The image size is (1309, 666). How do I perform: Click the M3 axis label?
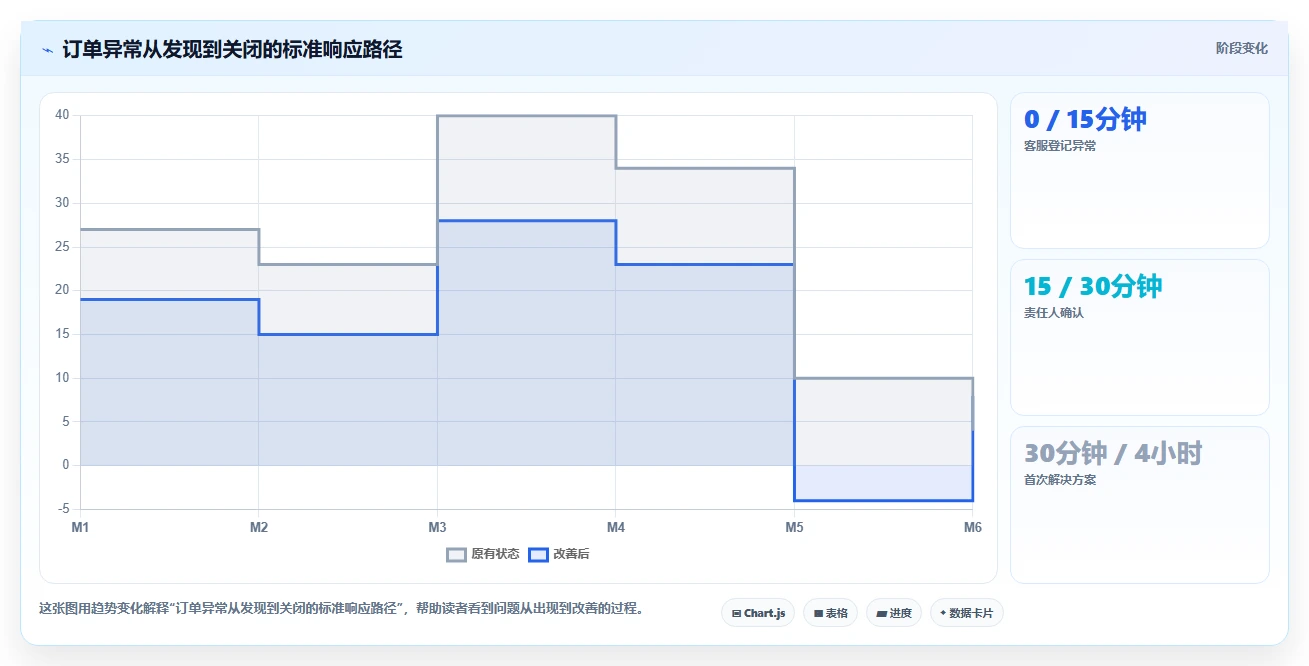pos(437,527)
